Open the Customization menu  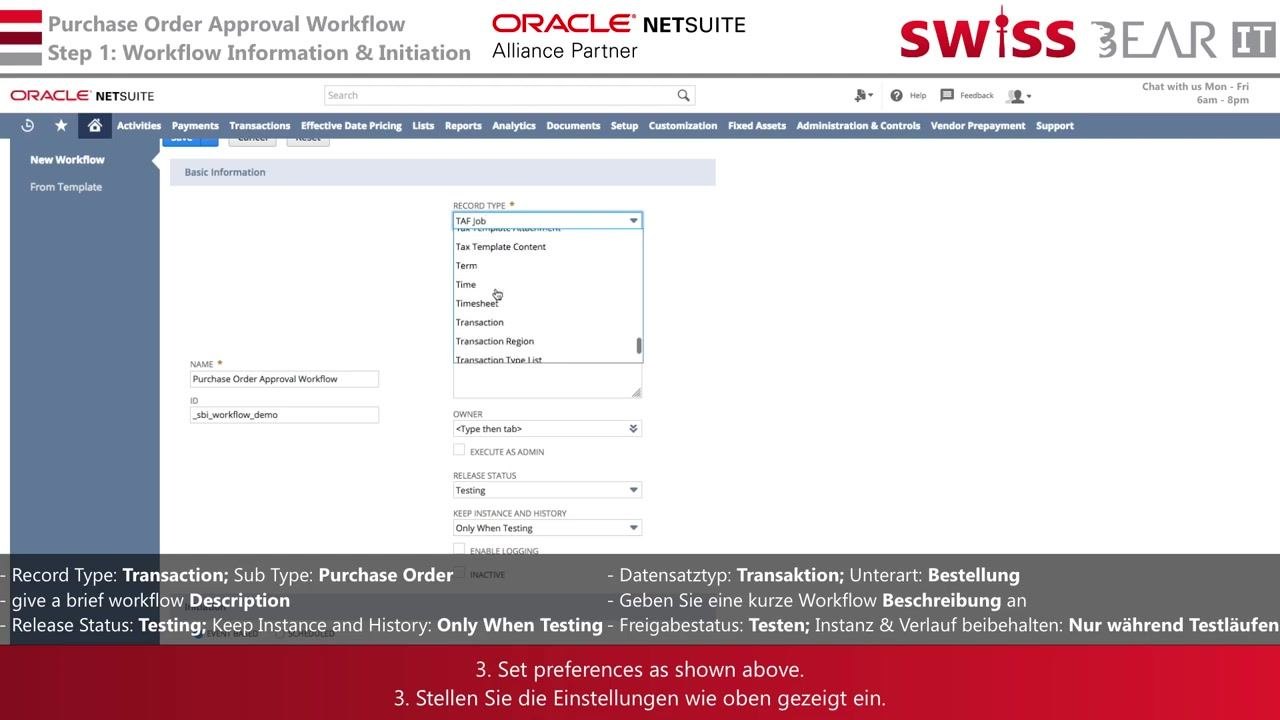(683, 126)
